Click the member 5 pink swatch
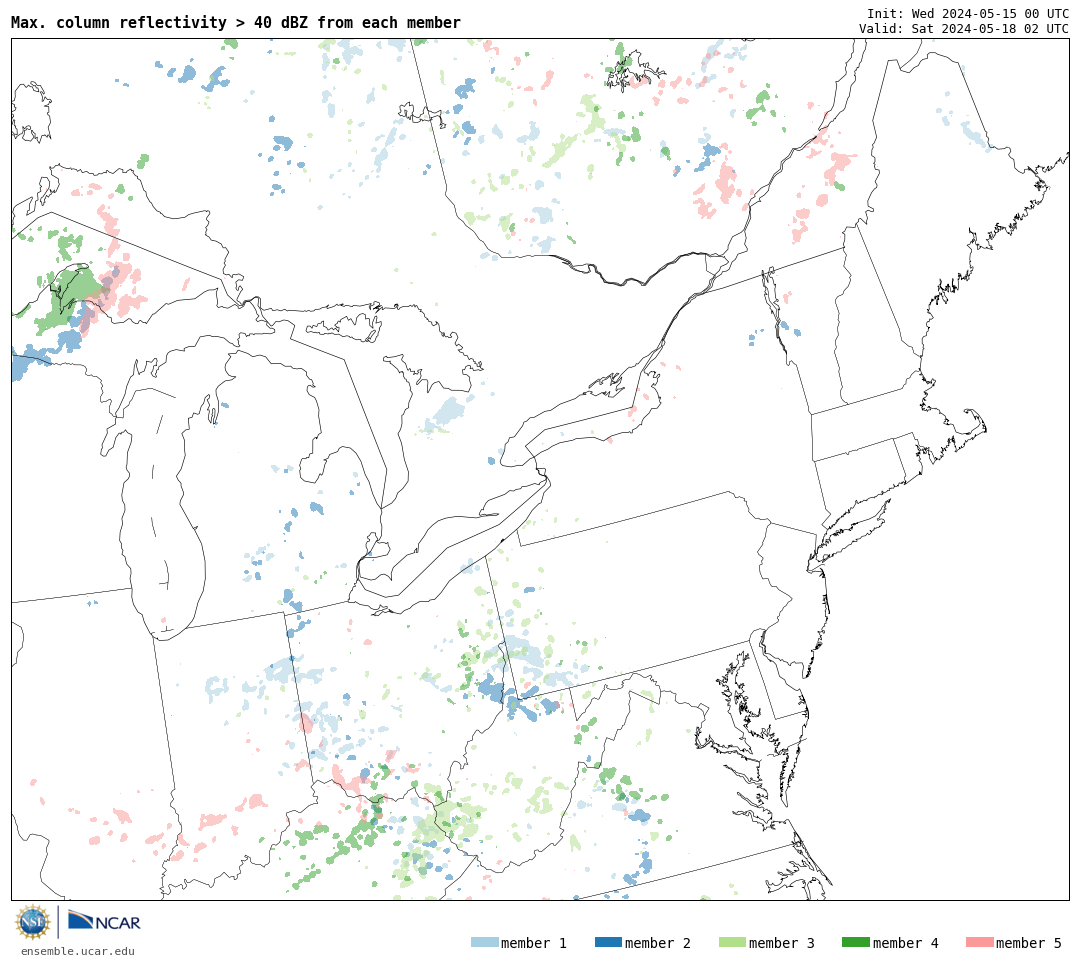1080x963 pixels. 979,942
